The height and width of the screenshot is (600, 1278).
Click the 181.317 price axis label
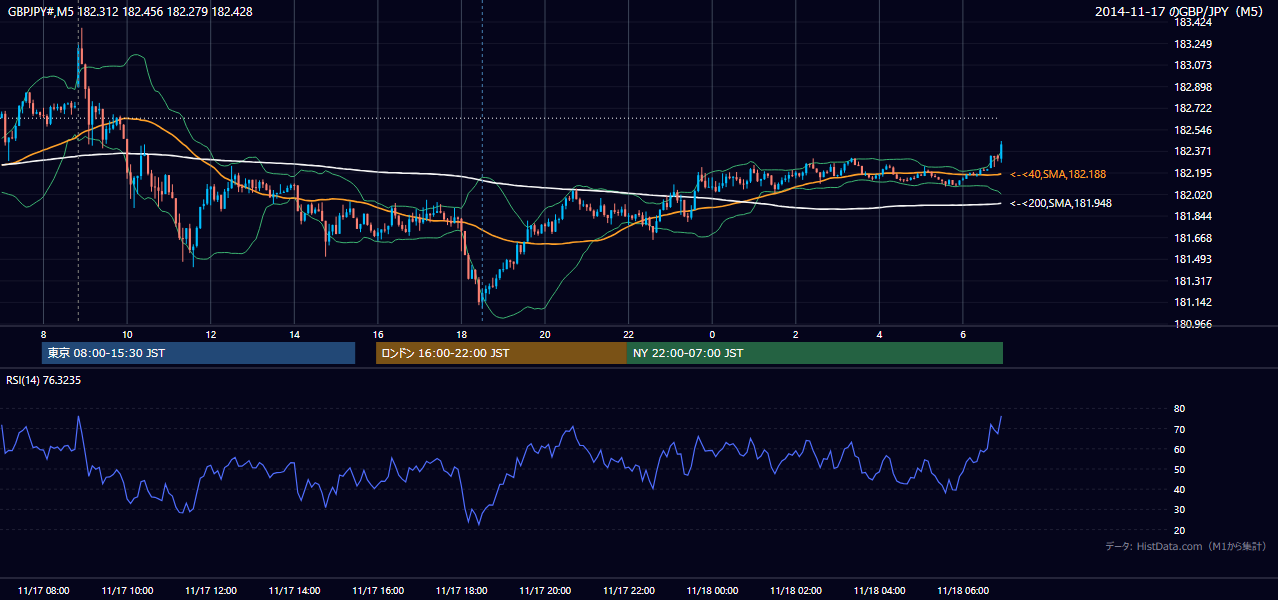tap(1193, 281)
